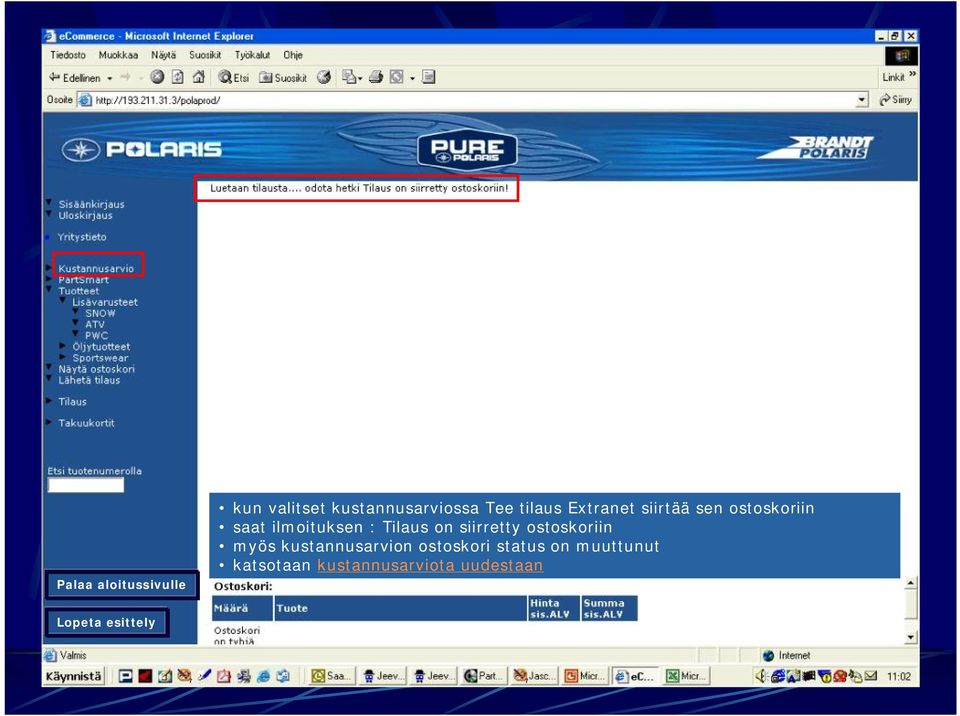Screen dimensions: 960x716
Task: Click the Valmis status bar text
Action: coord(73,655)
